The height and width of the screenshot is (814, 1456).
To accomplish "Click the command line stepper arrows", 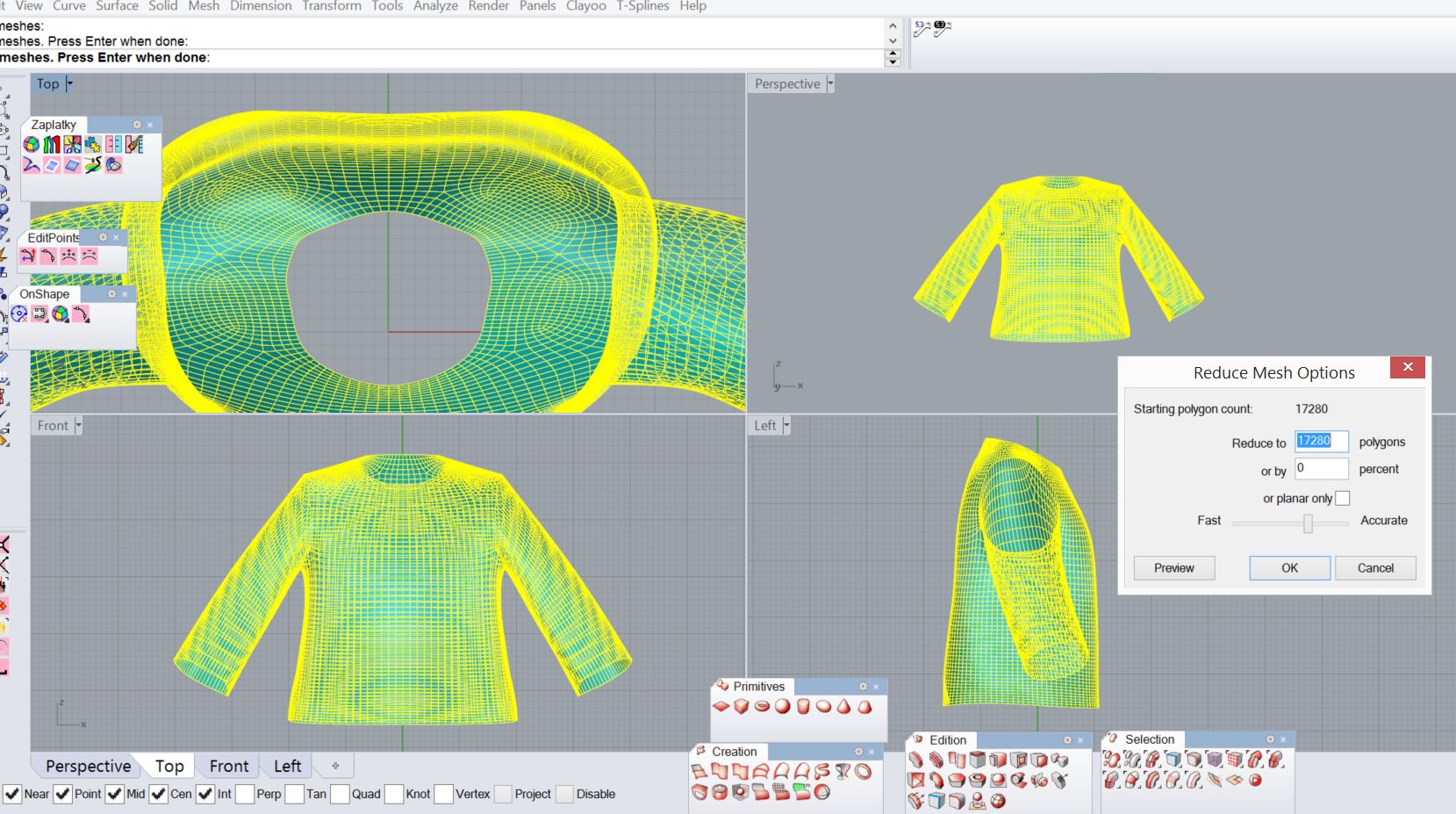I will tap(893, 58).
